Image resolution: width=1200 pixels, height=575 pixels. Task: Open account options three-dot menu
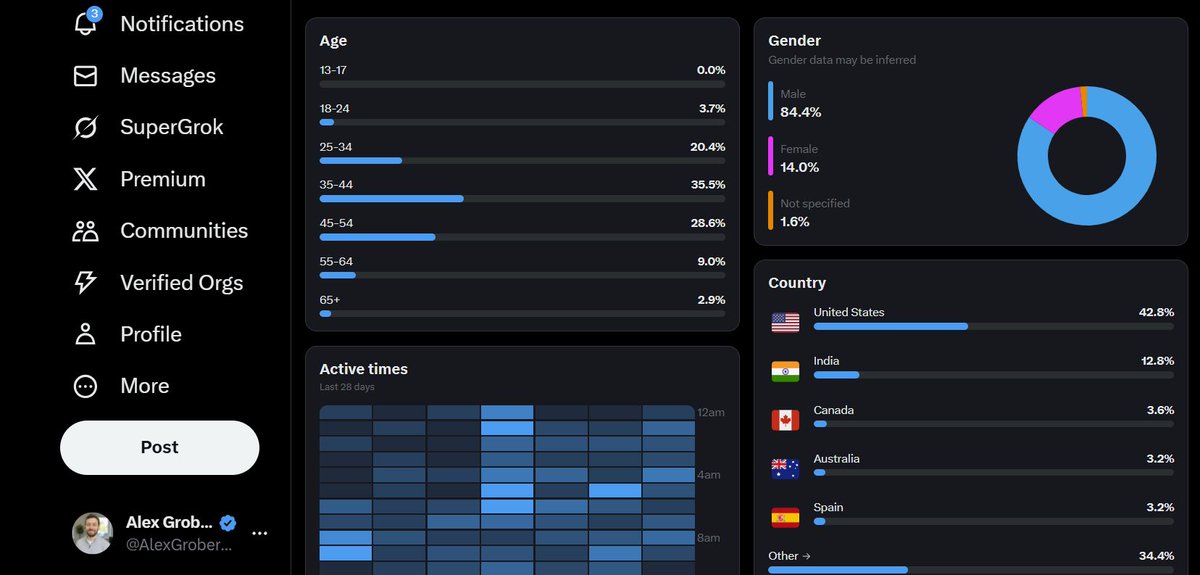point(260,533)
